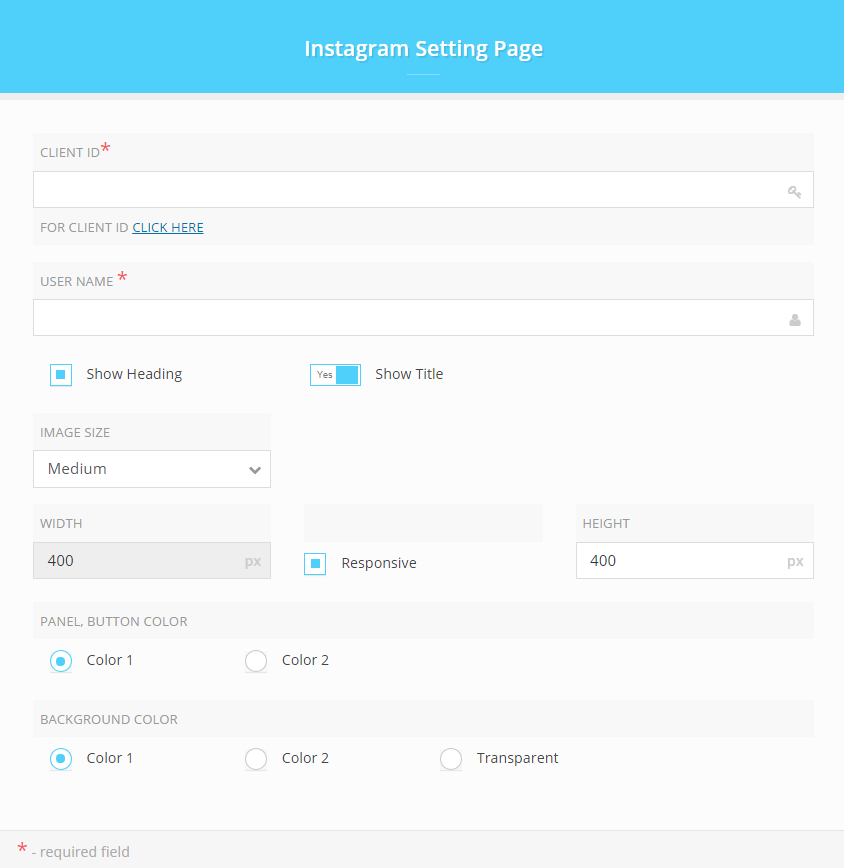Click the WIDTH label
The image size is (844, 868).
tap(61, 524)
